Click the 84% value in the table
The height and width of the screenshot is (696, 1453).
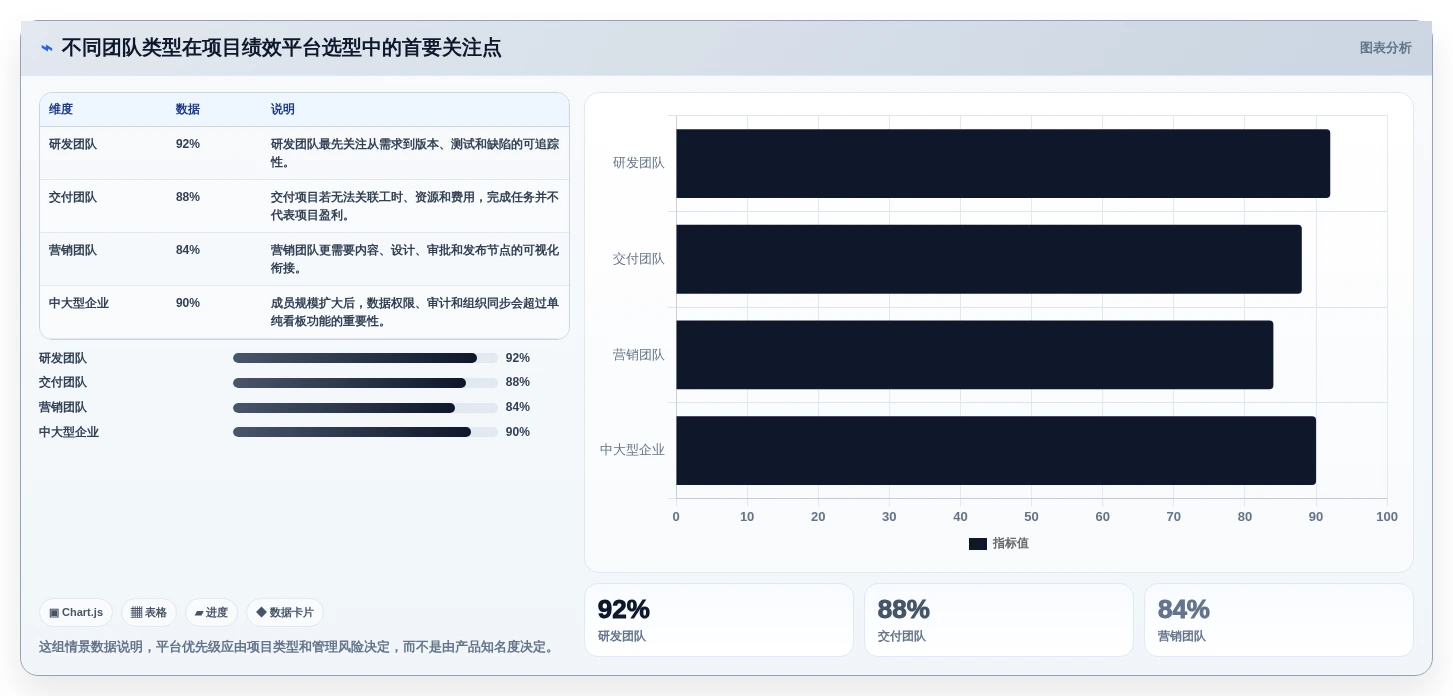(188, 250)
